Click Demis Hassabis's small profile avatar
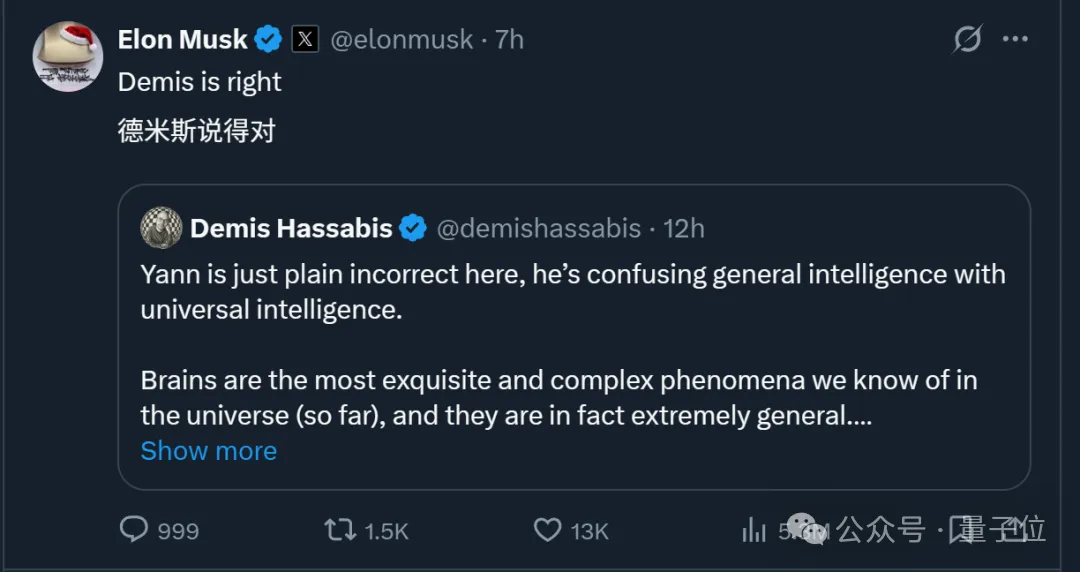 pos(161,228)
